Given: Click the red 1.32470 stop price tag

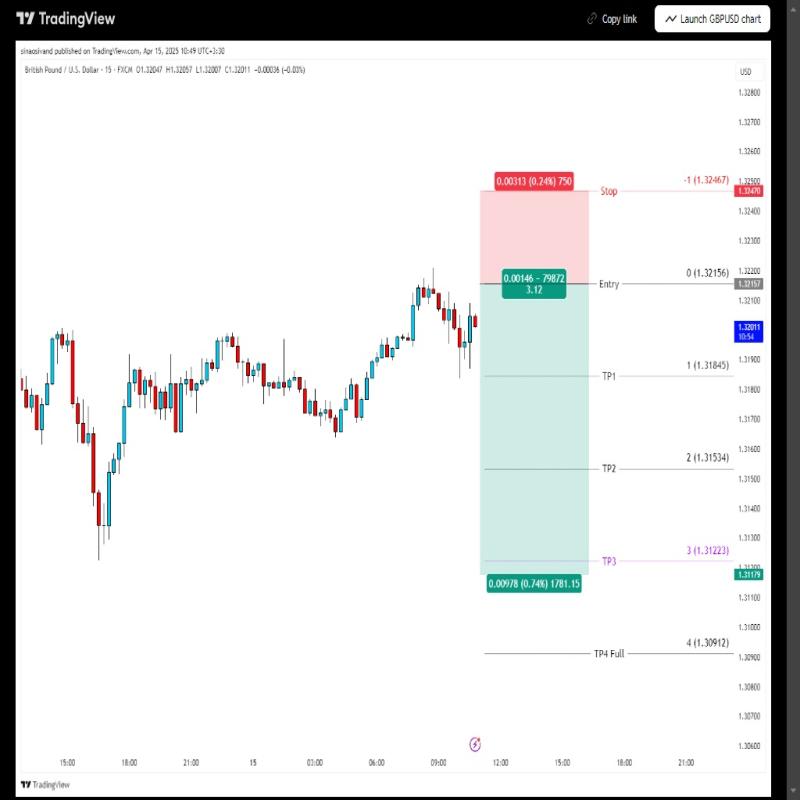Looking at the screenshot, I should pyautogui.click(x=748, y=191).
